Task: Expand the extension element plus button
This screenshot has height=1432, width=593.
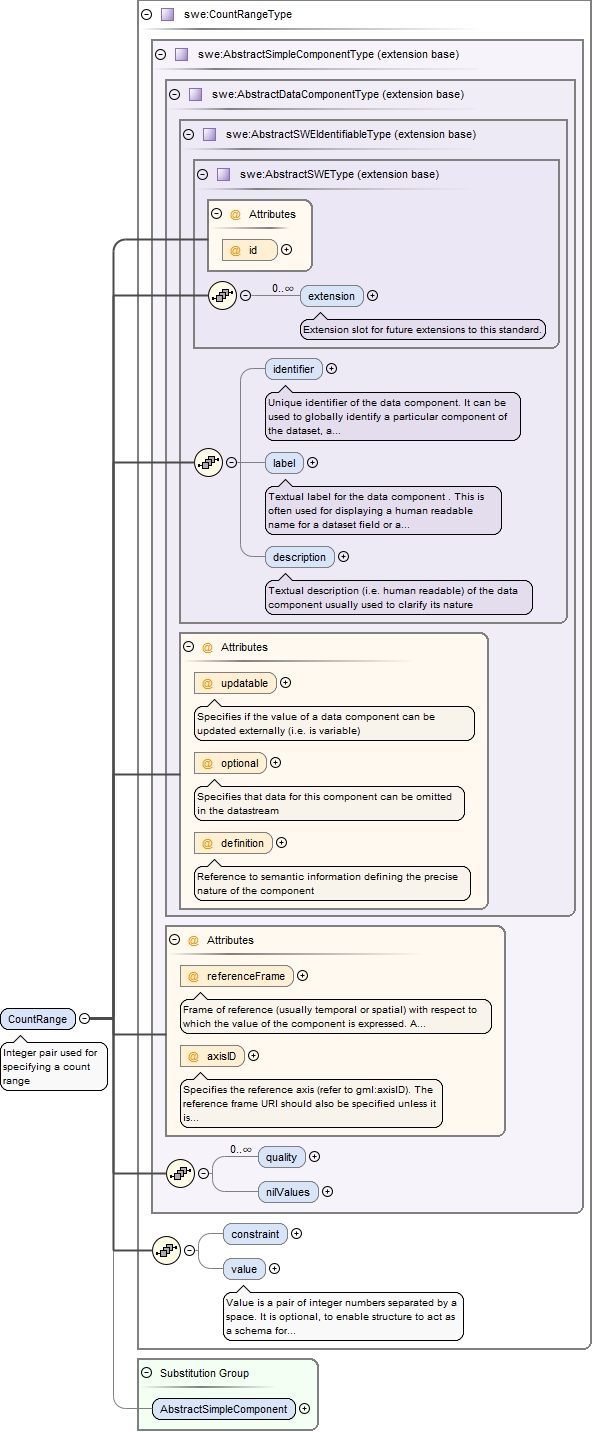Action: click(373, 296)
